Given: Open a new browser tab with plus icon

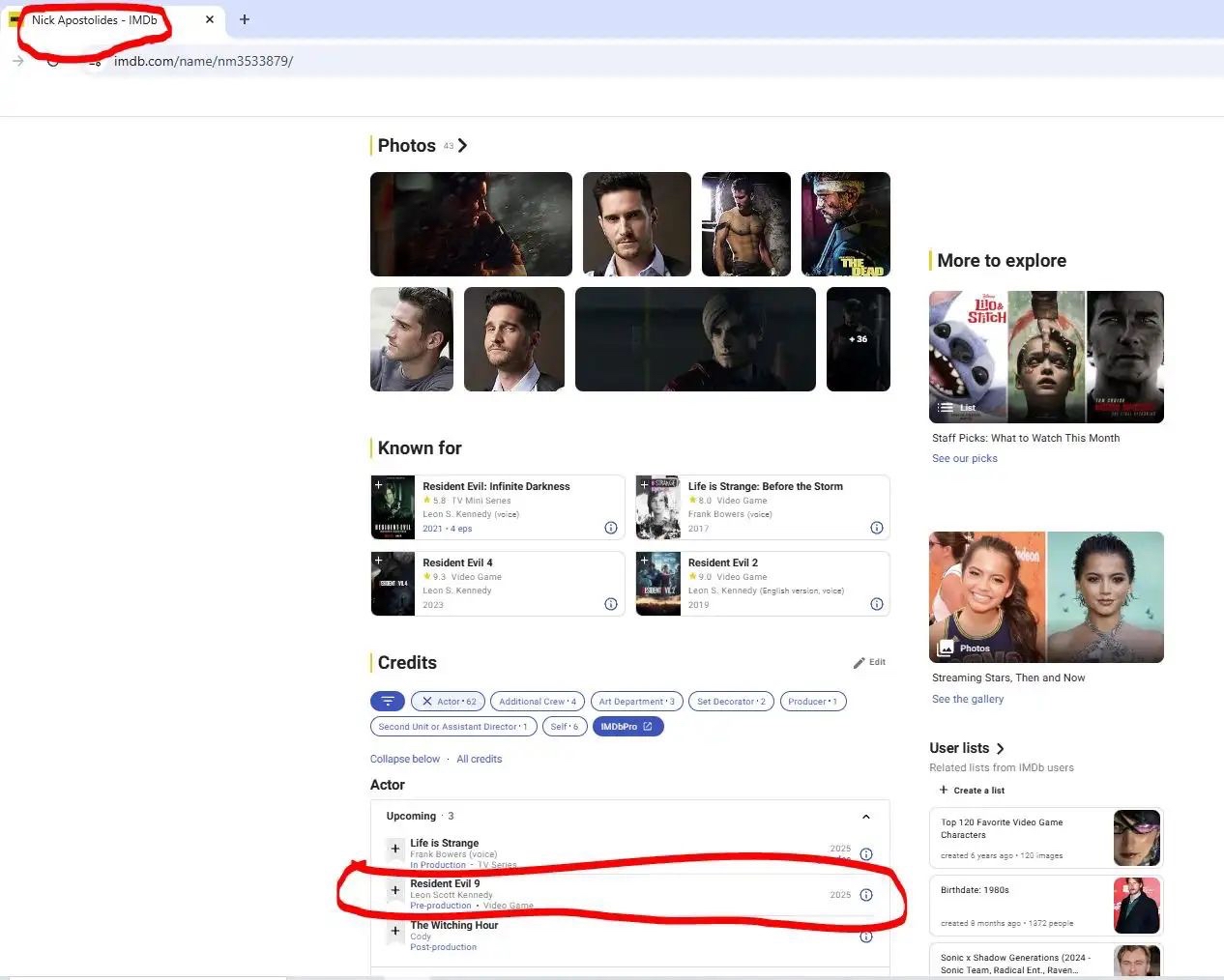Looking at the screenshot, I should pos(245,19).
